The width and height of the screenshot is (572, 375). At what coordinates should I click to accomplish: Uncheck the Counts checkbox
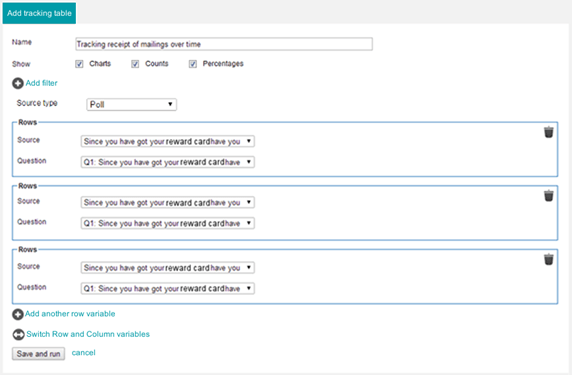tap(135, 64)
